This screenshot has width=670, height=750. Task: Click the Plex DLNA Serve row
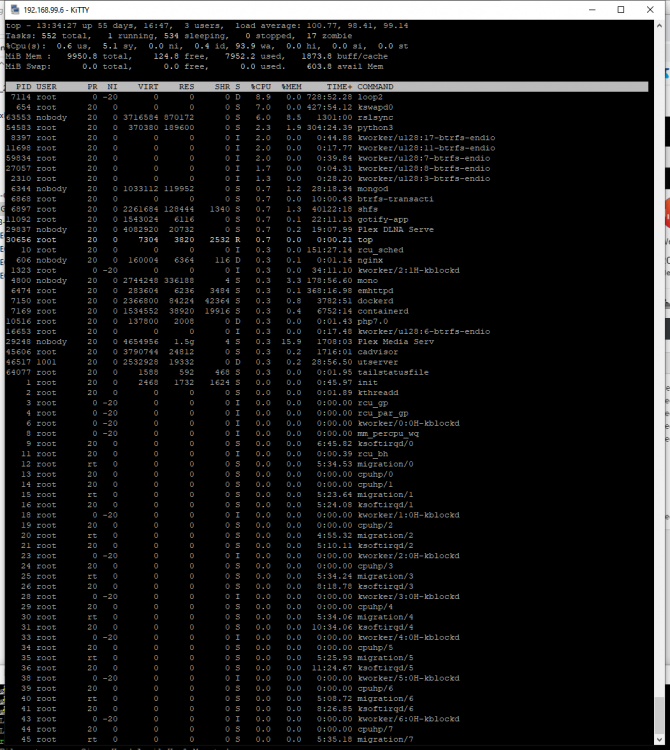click(x=327, y=230)
